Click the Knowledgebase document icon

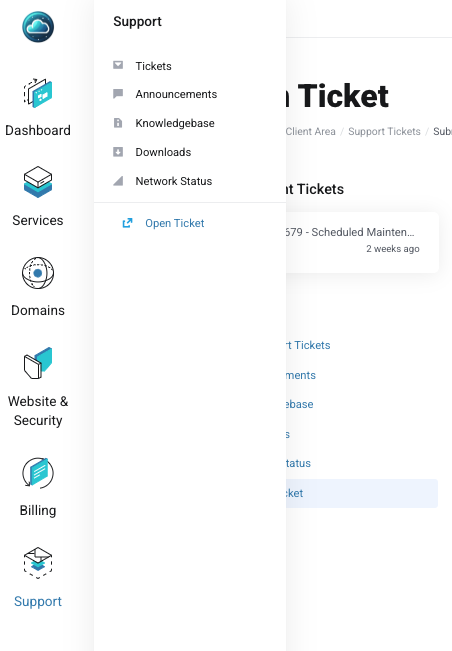(x=118, y=123)
